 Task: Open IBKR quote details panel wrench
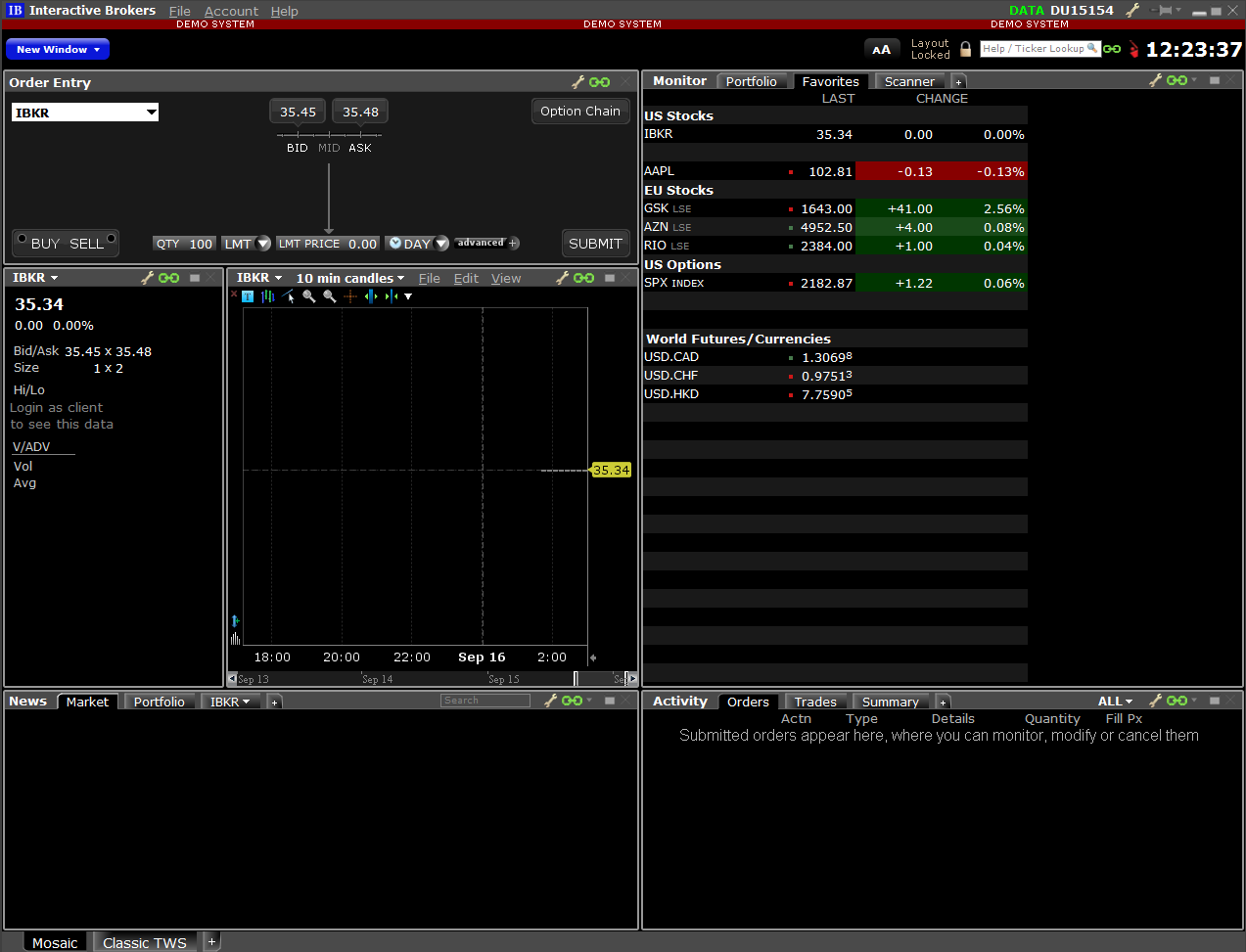[x=148, y=278]
